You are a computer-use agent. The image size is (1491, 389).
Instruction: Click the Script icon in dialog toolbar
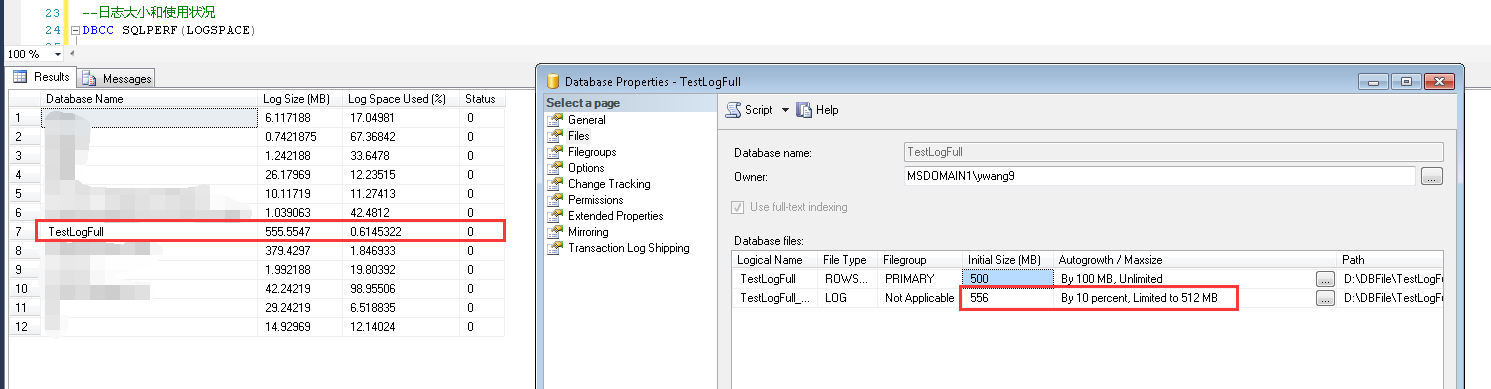pyautogui.click(x=733, y=110)
